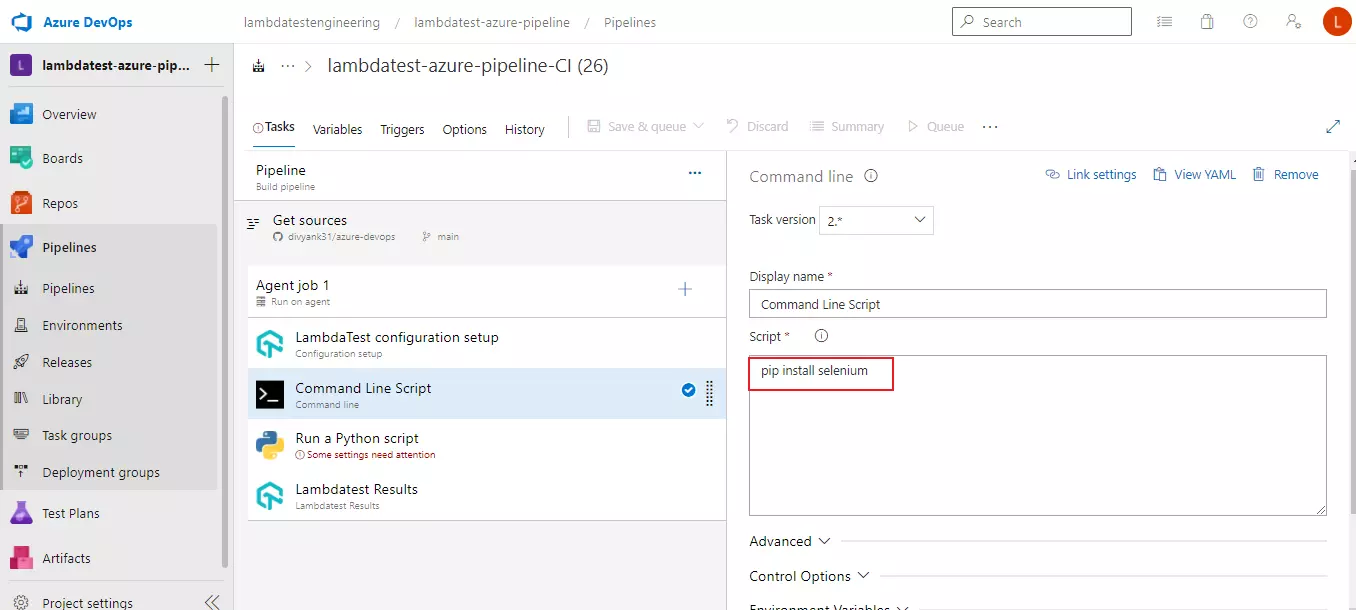Expand the Control Options section
1356x610 pixels.
point(809,576)
